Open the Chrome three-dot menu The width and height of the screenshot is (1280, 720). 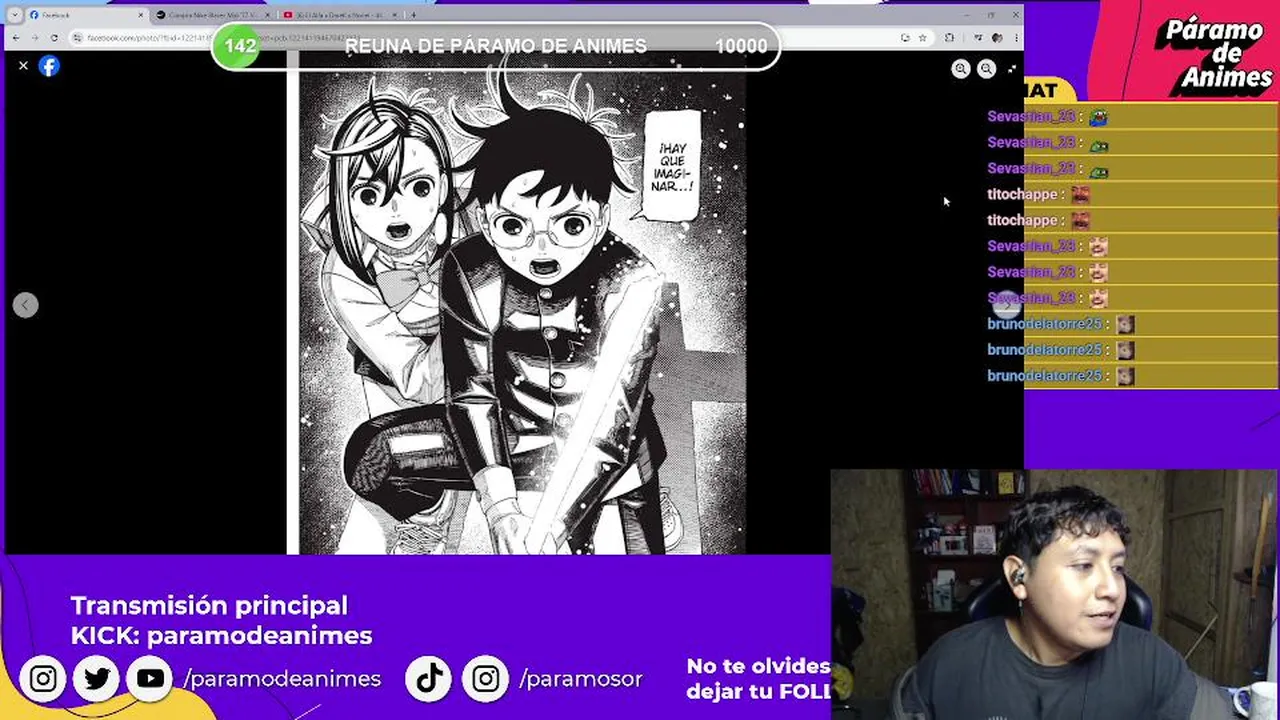coord(1014,38)
